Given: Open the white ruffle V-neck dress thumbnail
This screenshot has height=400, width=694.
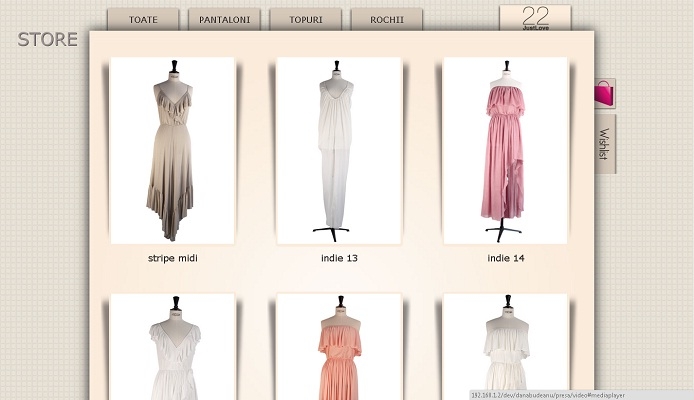Looking at the screenshot, I should [x=172, y=346].
